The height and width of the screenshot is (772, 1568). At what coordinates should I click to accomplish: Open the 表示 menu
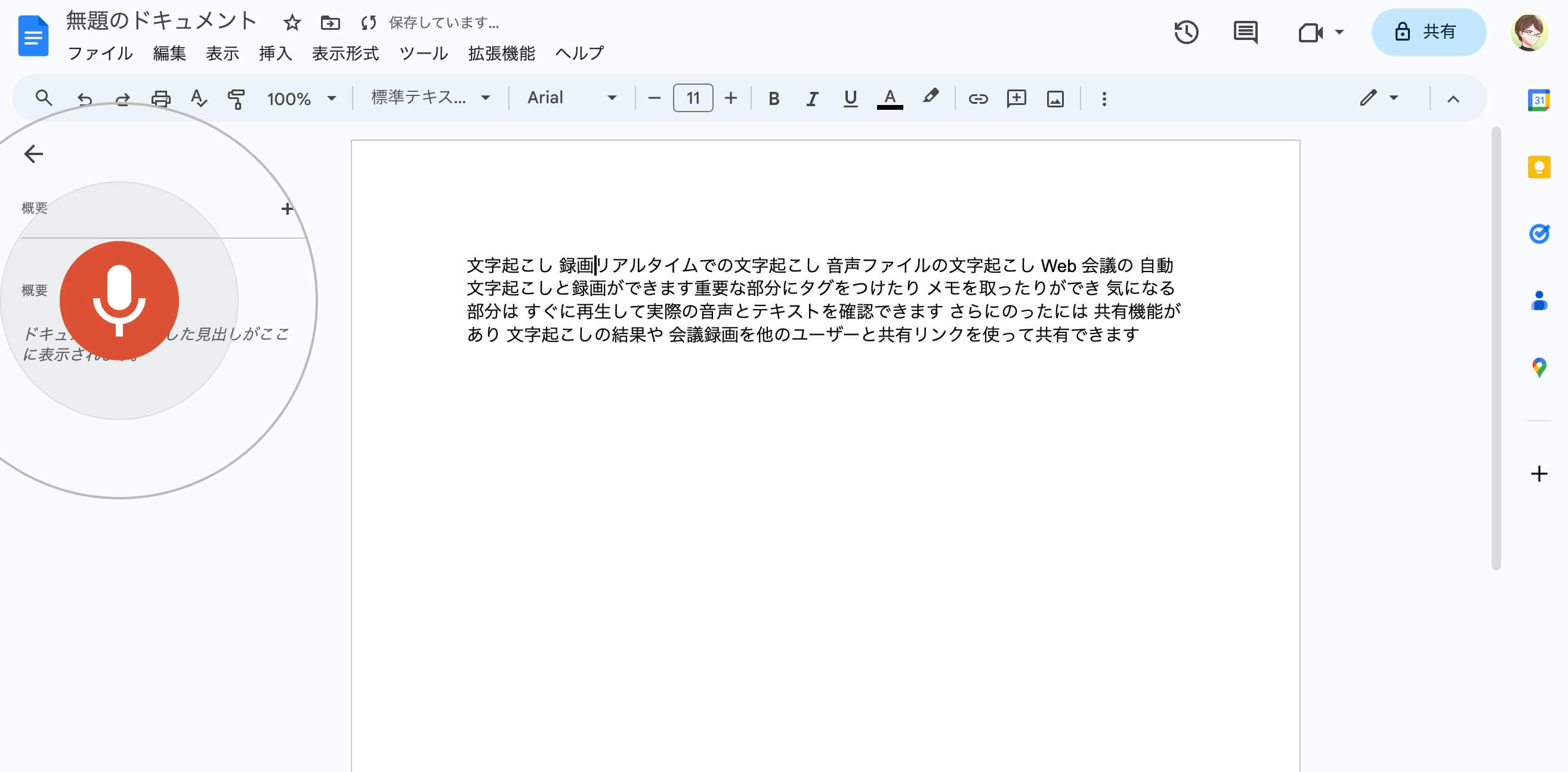pyautogui.click(x=222, y=54)
